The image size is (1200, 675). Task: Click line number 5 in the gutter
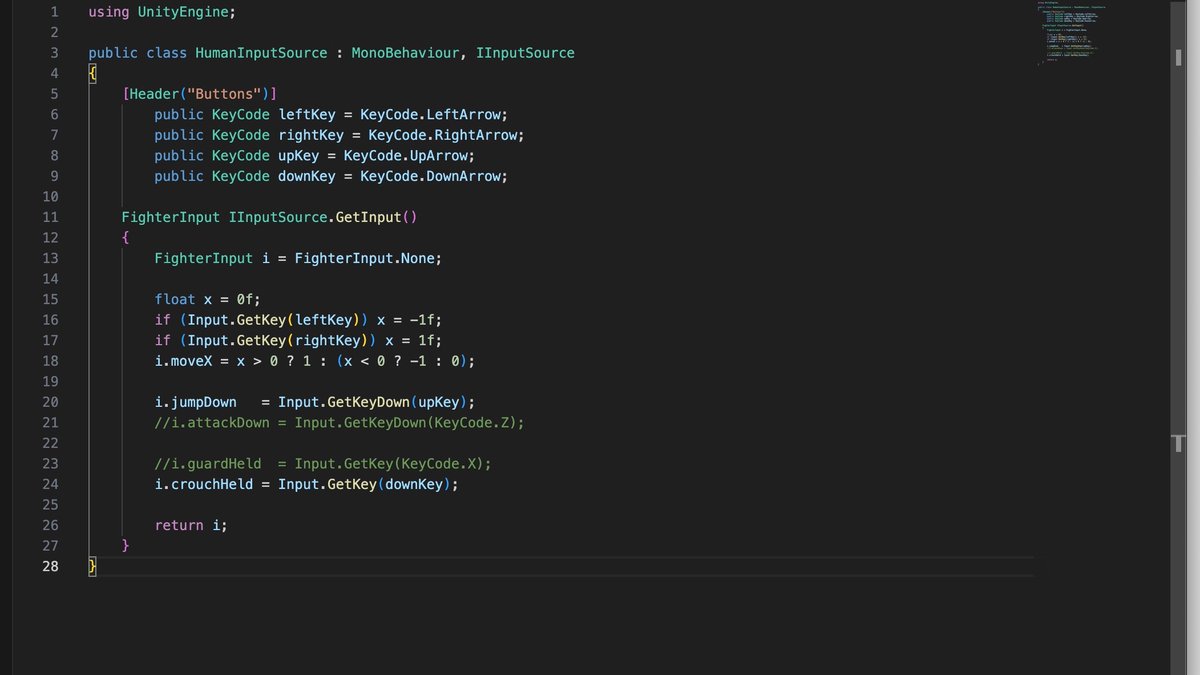coord(54,94)
